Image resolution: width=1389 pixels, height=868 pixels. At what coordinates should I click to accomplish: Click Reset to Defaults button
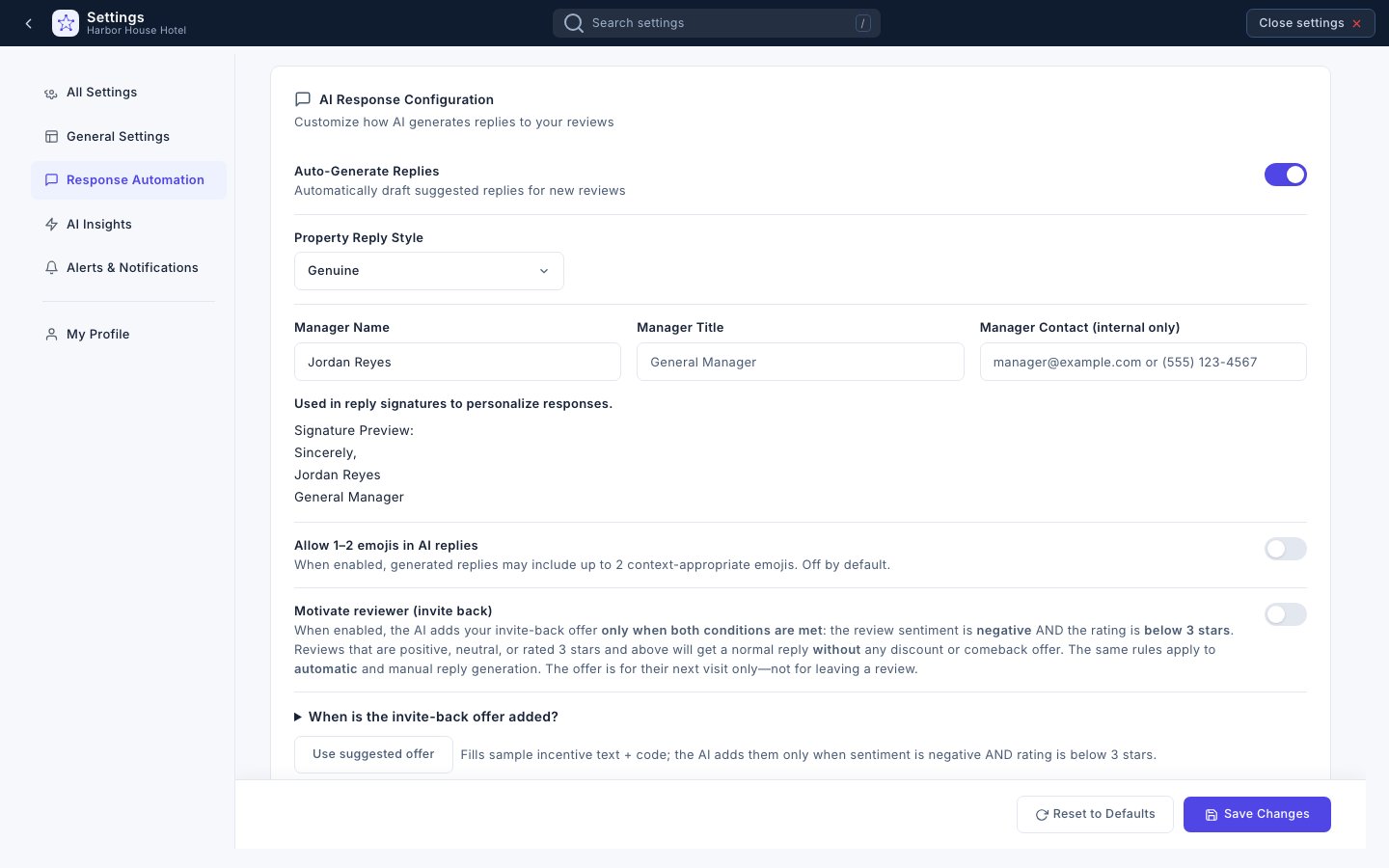point(1095,814)
